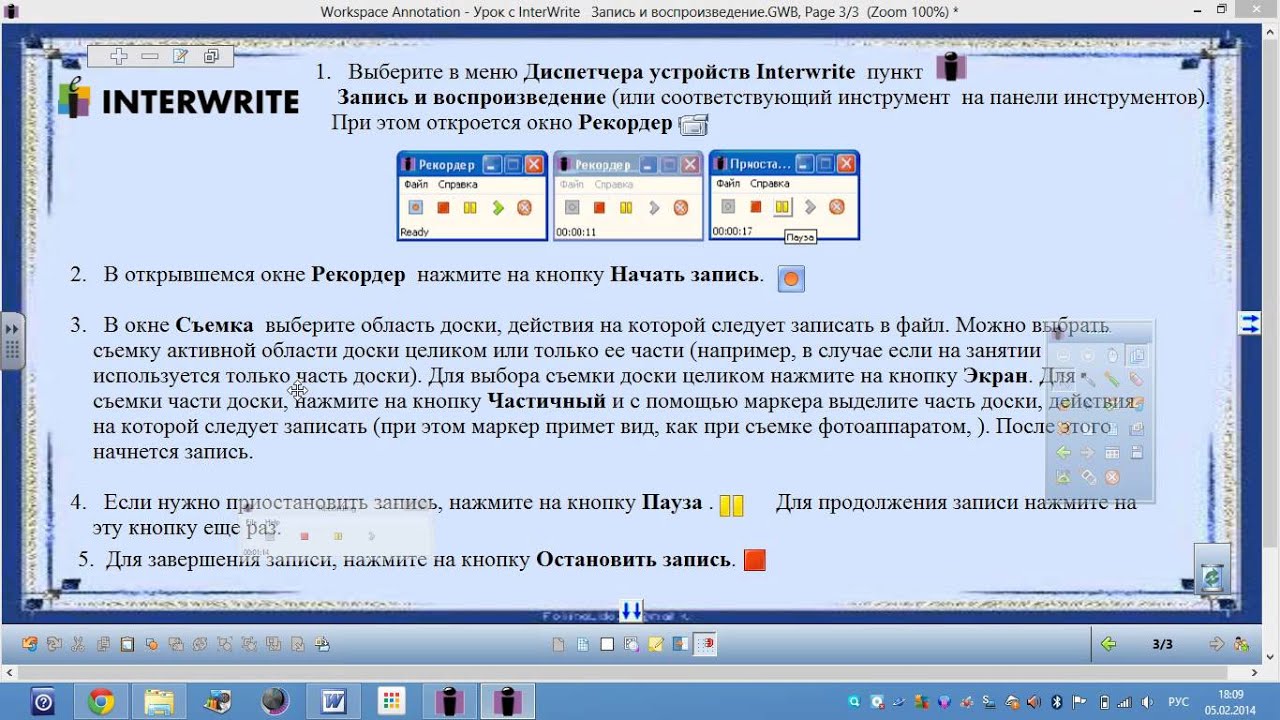Select the green highlighter in floating palette

1112,380
